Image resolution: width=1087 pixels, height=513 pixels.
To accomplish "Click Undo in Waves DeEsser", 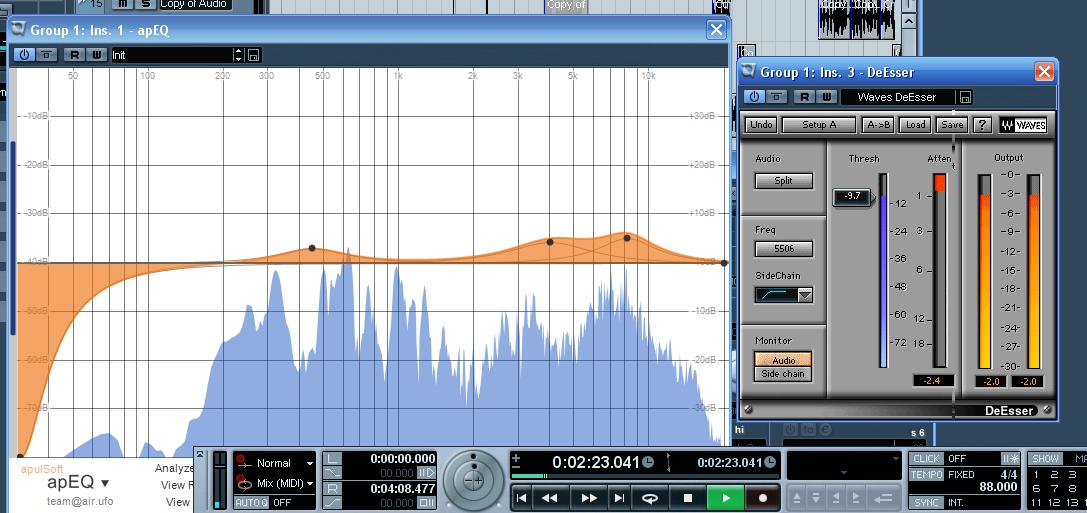I will click(x=761, y=125).
